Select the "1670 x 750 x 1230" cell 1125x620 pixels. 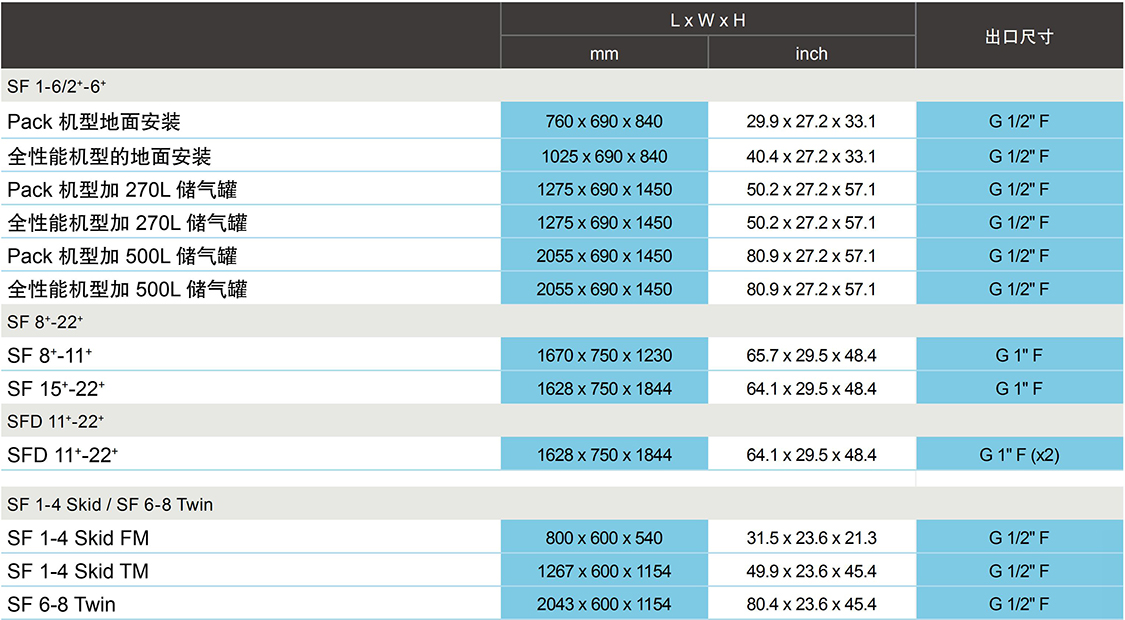click(604, 355)
